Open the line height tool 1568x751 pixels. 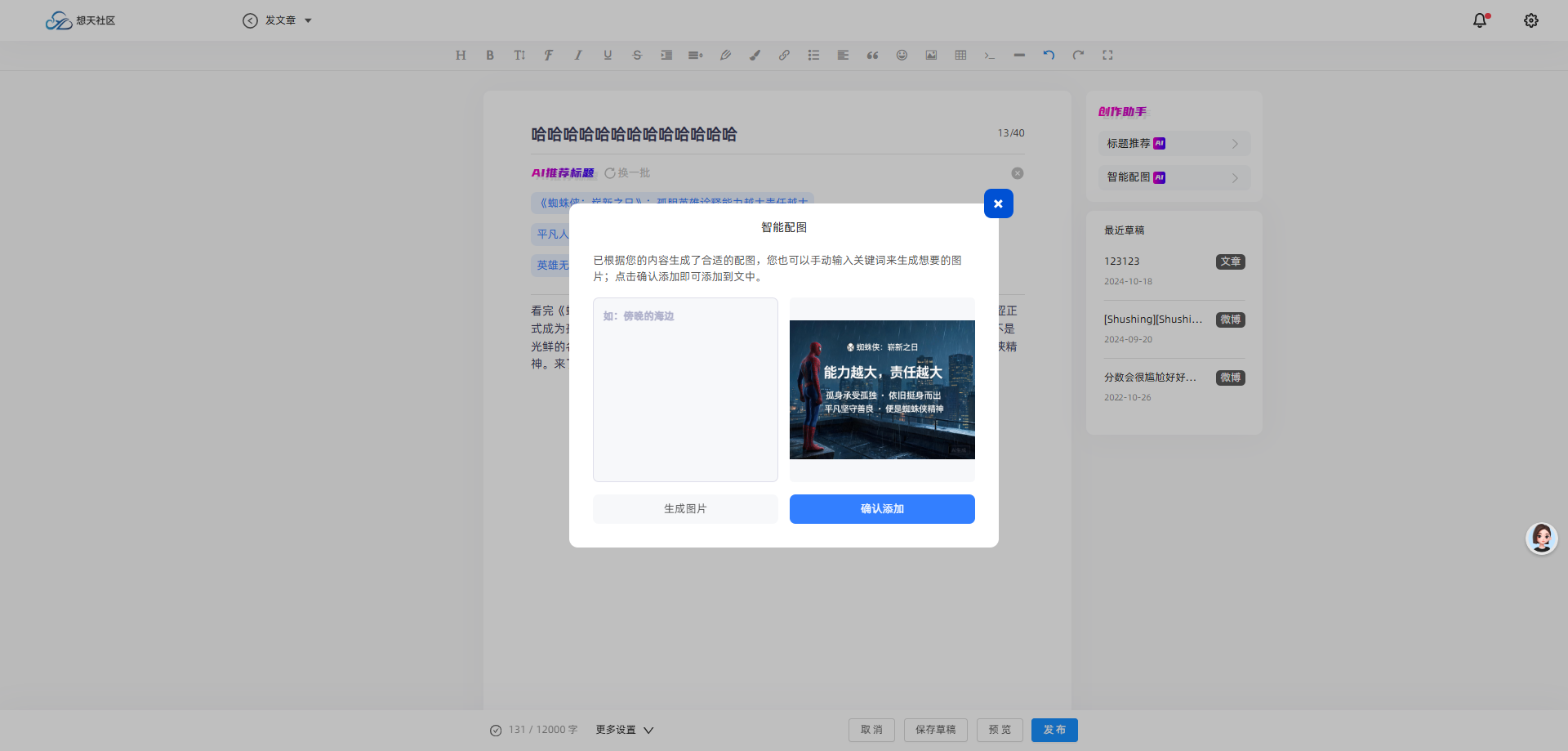click(696, 55)
